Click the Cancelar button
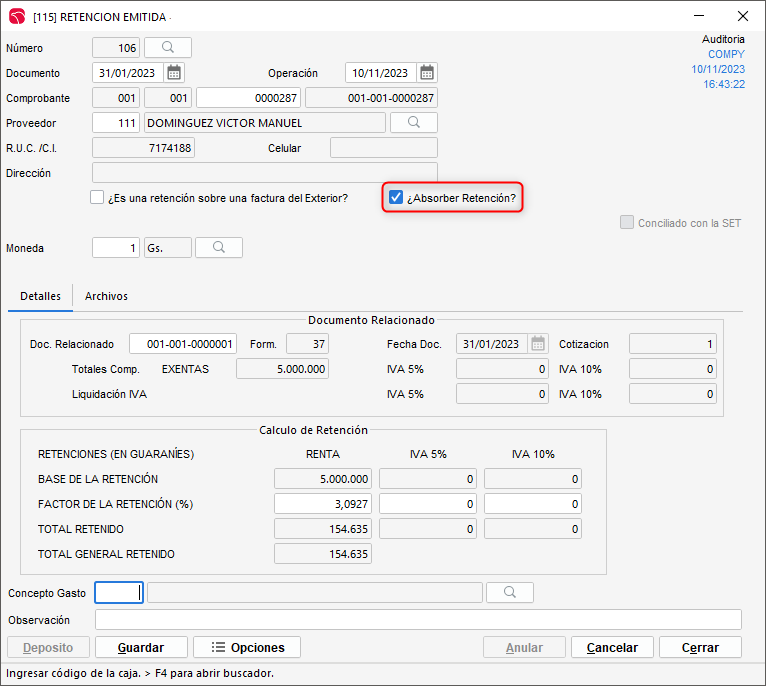The image size is (766, 686). [x=611, y=648]
